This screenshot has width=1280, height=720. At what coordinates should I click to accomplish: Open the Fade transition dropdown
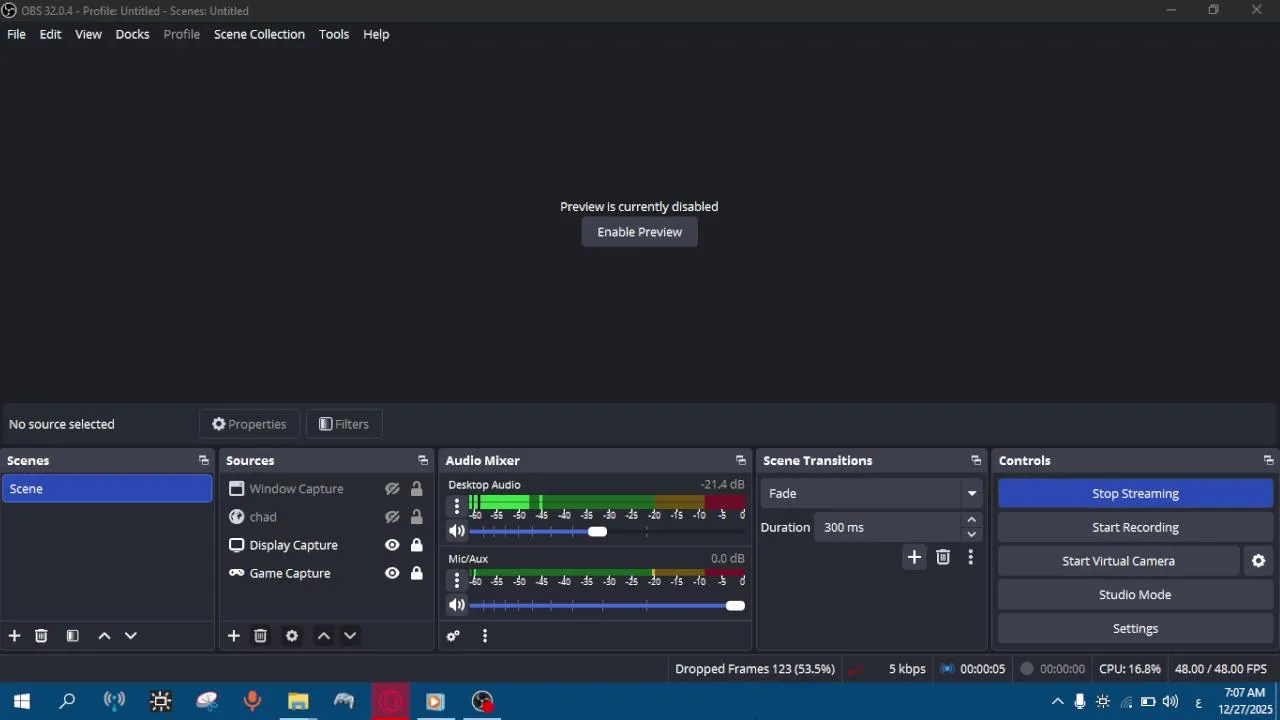tap(871, 493)
